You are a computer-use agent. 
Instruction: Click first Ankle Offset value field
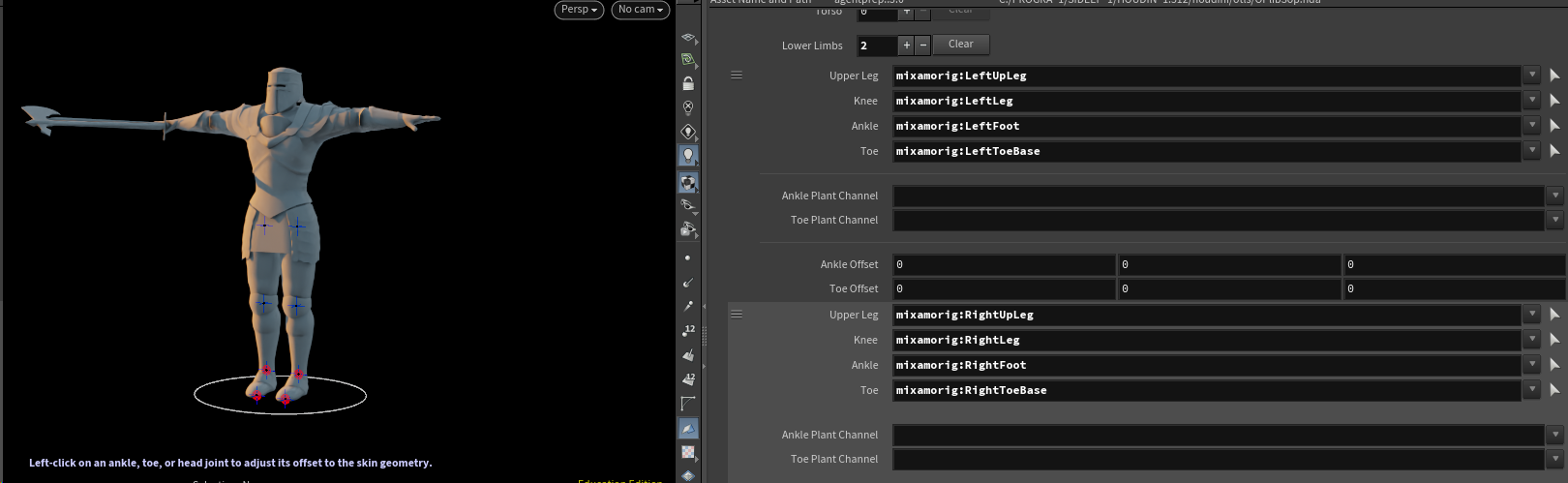[1003, 264]
